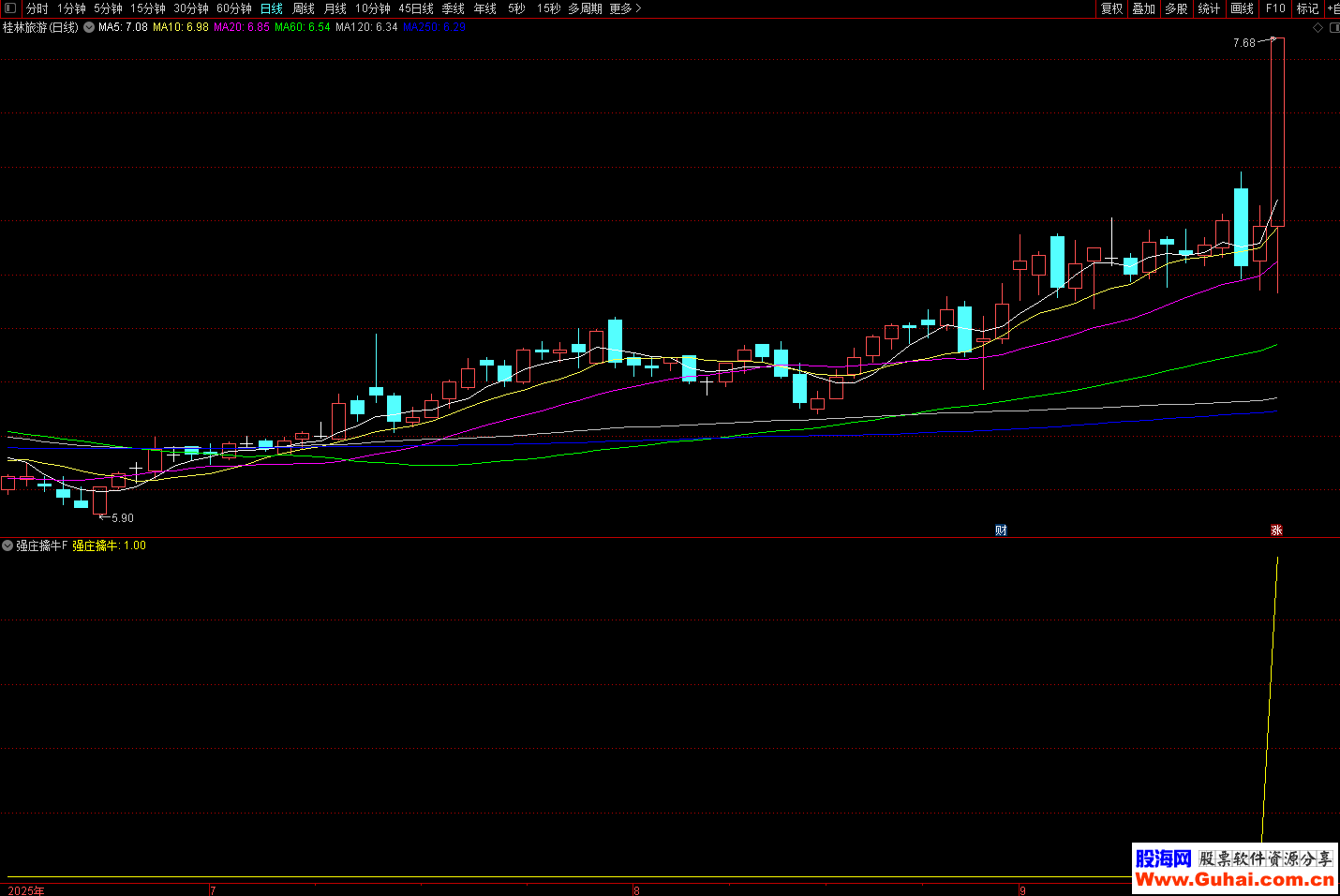Switch to 月线 monthly chart
The image size is (1340, 896).
pos(335,8)
